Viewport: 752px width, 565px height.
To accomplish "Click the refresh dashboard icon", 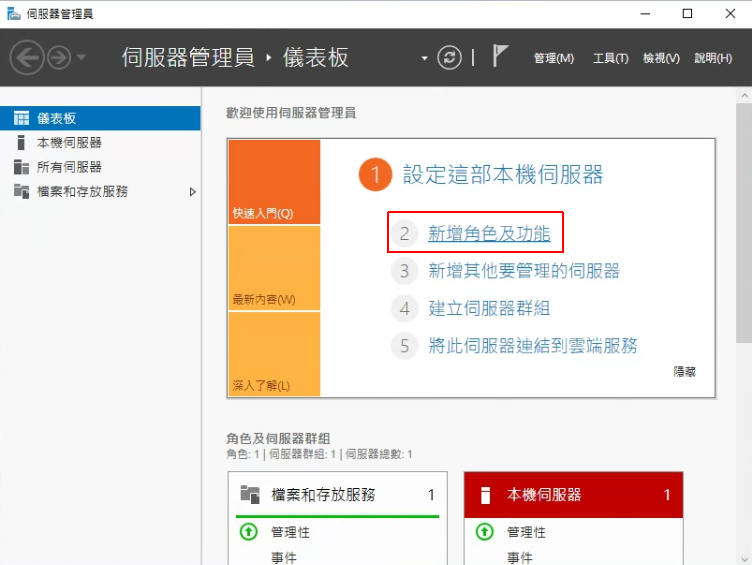I will [451, 57].
